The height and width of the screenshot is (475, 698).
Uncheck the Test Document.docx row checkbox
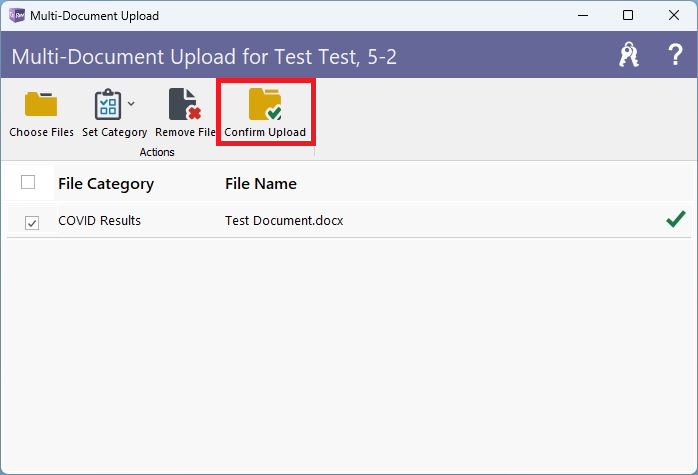(x=32, y=223)
